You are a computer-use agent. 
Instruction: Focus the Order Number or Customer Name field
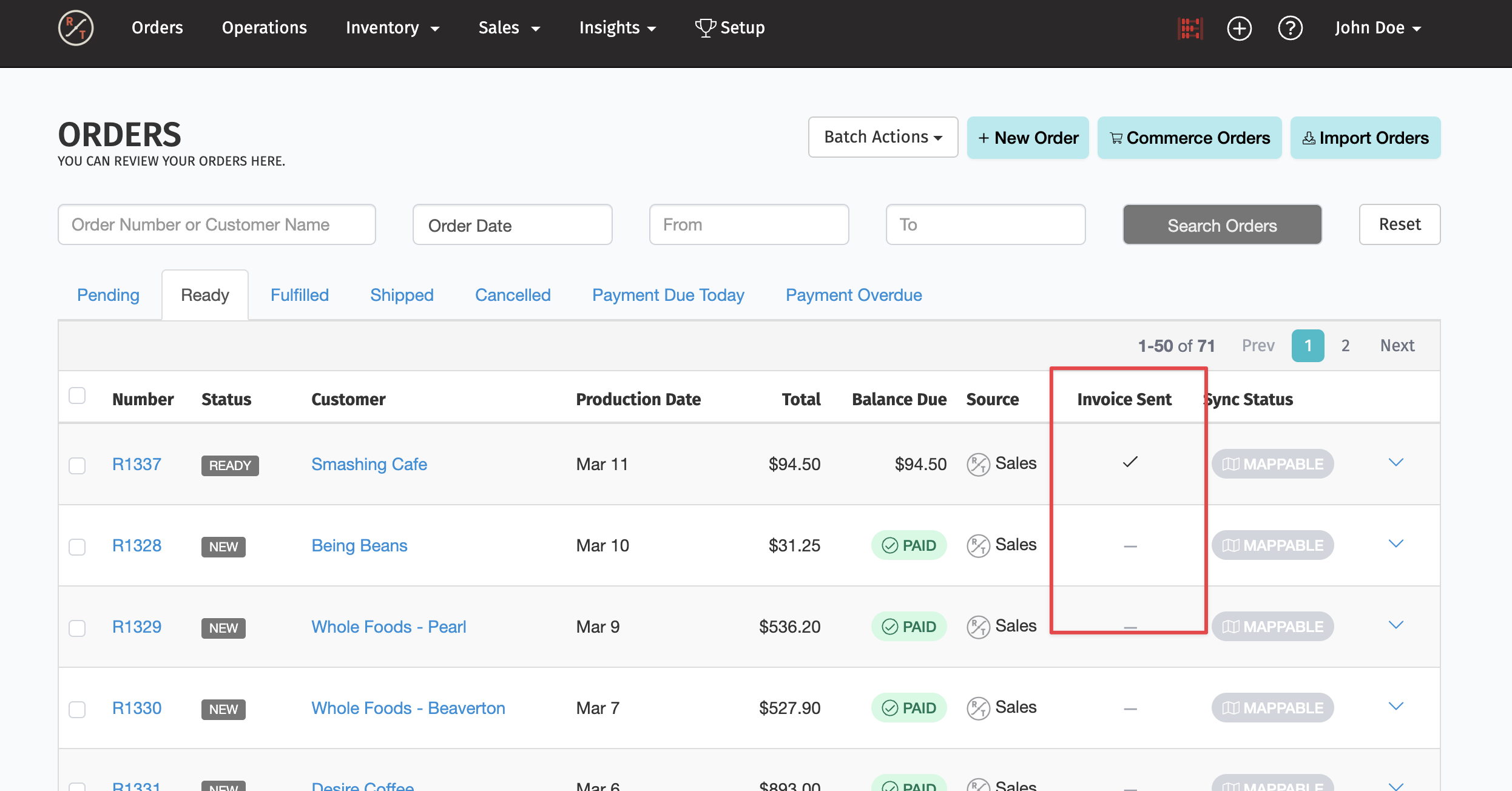coord(217,224)
